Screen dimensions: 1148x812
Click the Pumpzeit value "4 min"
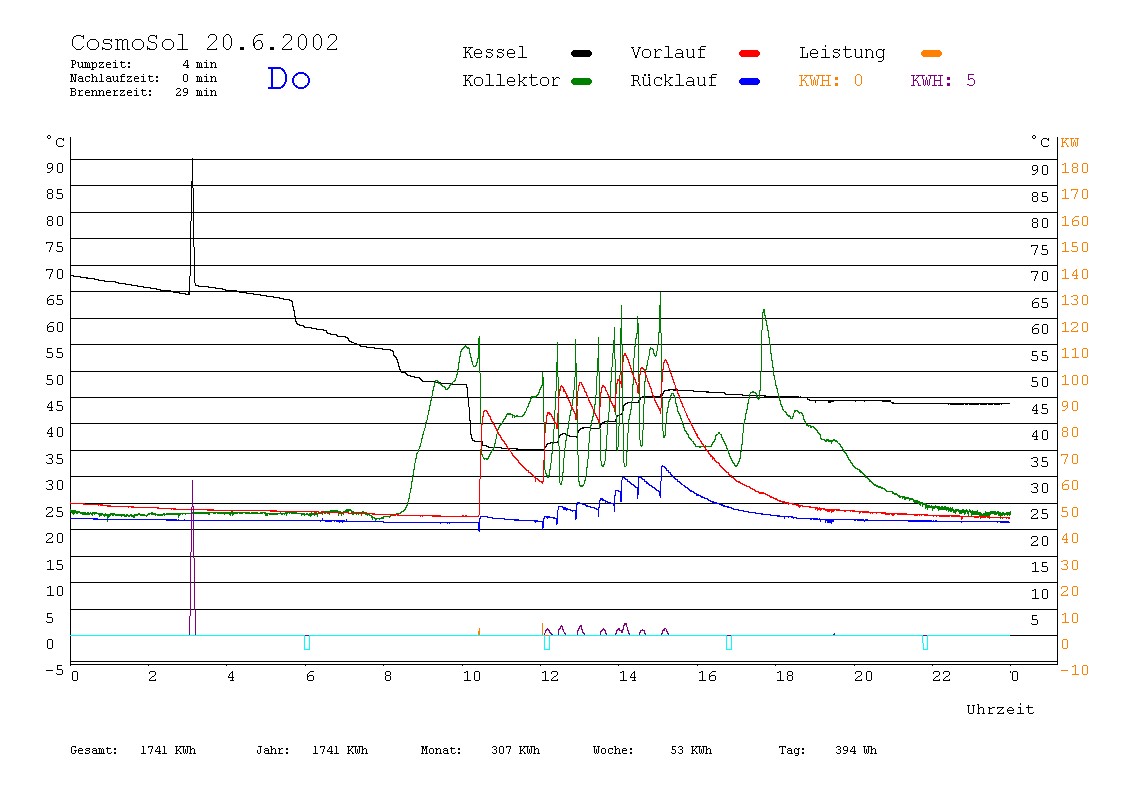[199, 64]
